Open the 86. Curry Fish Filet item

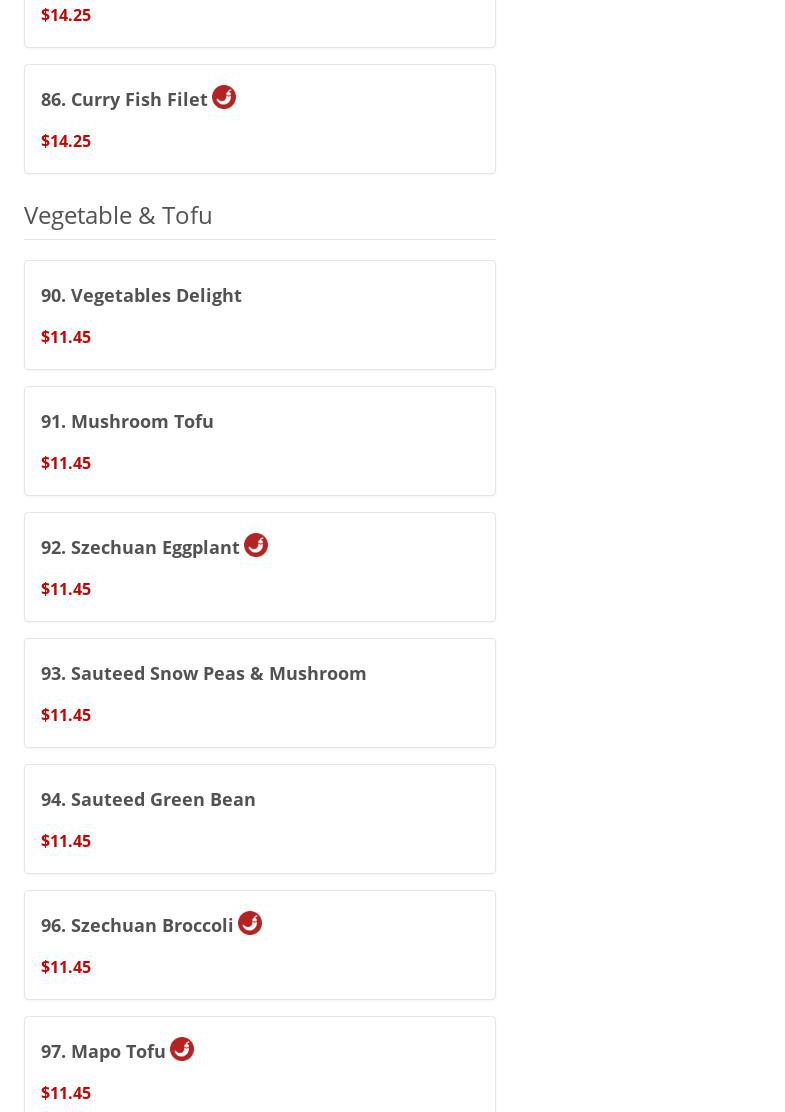[x=124, y=99]
